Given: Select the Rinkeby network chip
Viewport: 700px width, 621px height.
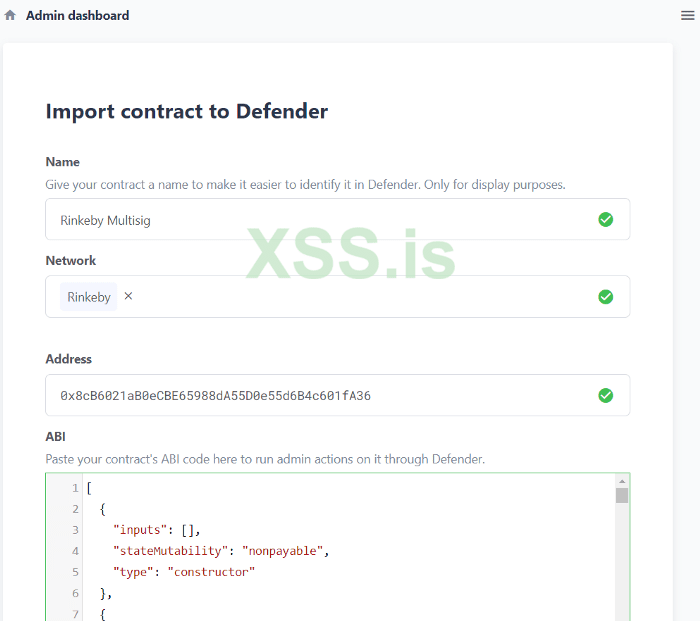Looking at the screenshot, I should tap(89, 297).
